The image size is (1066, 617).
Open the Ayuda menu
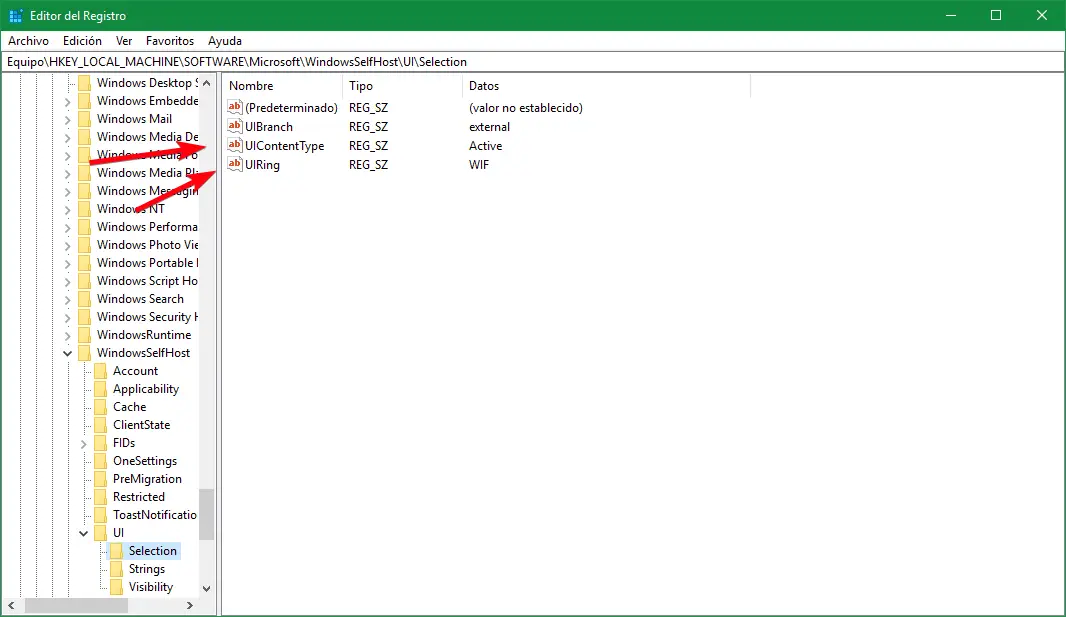click(x=225, y=41)
